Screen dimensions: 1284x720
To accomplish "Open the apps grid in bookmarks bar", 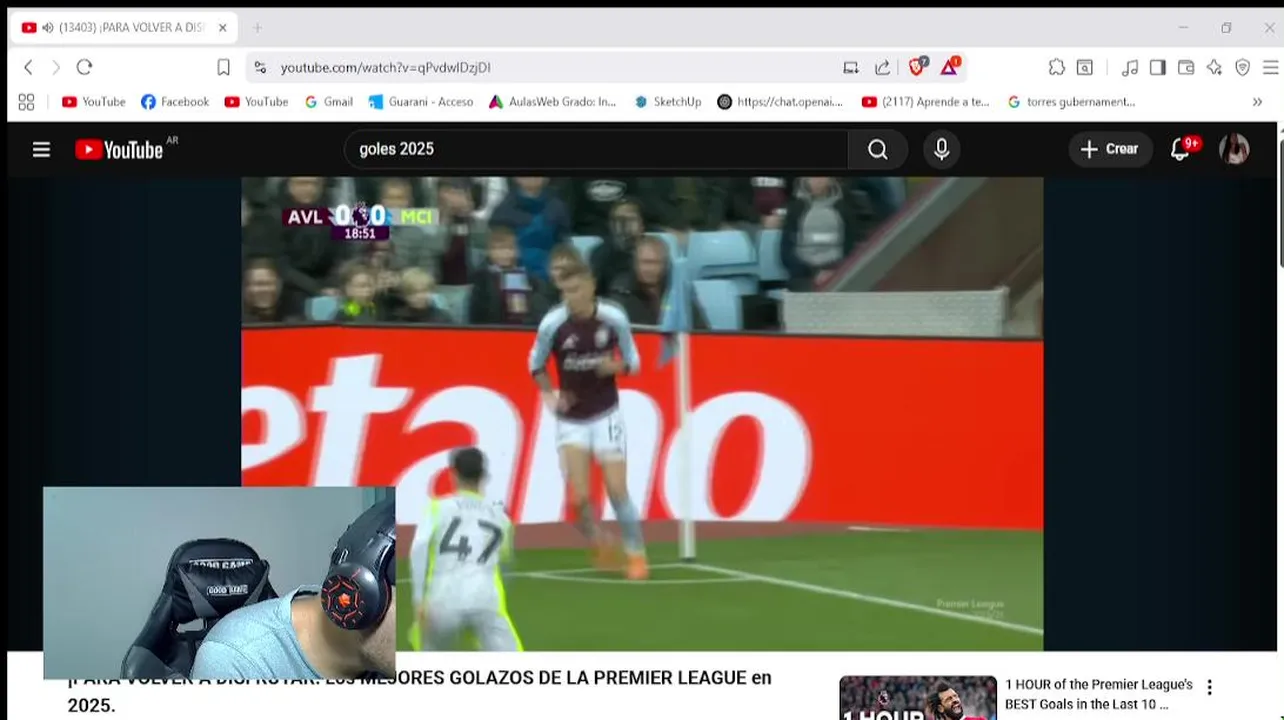I will pos(26,101).
